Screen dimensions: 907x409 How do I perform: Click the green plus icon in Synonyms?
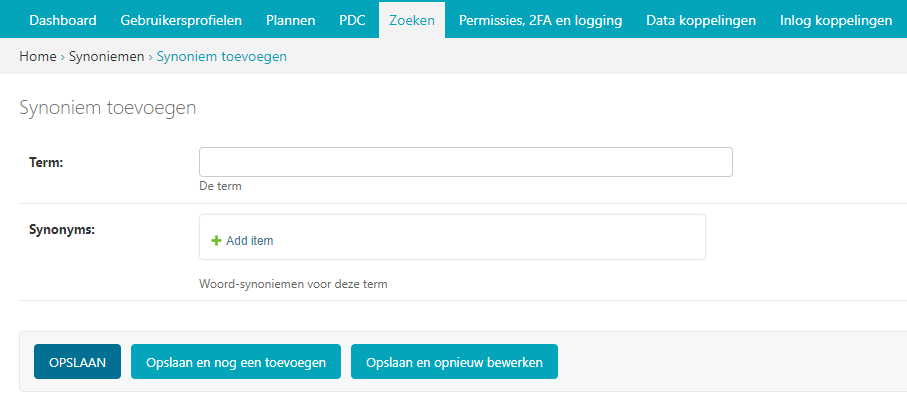(216, 241)
